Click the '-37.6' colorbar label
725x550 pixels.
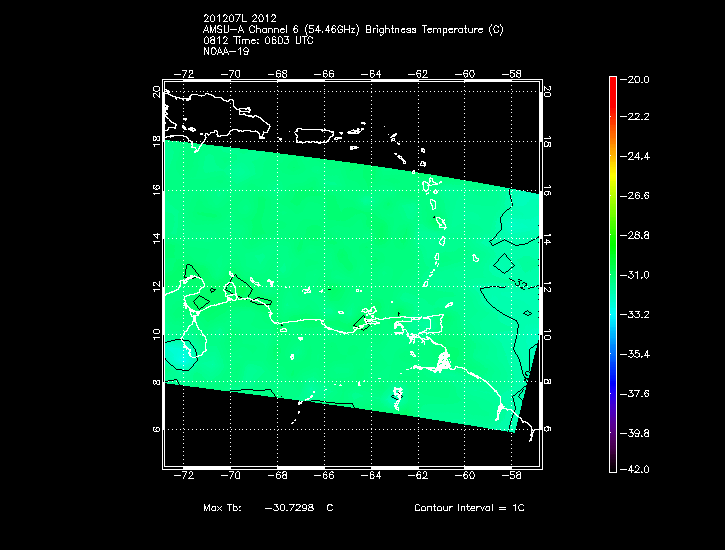tap(634, 394)
